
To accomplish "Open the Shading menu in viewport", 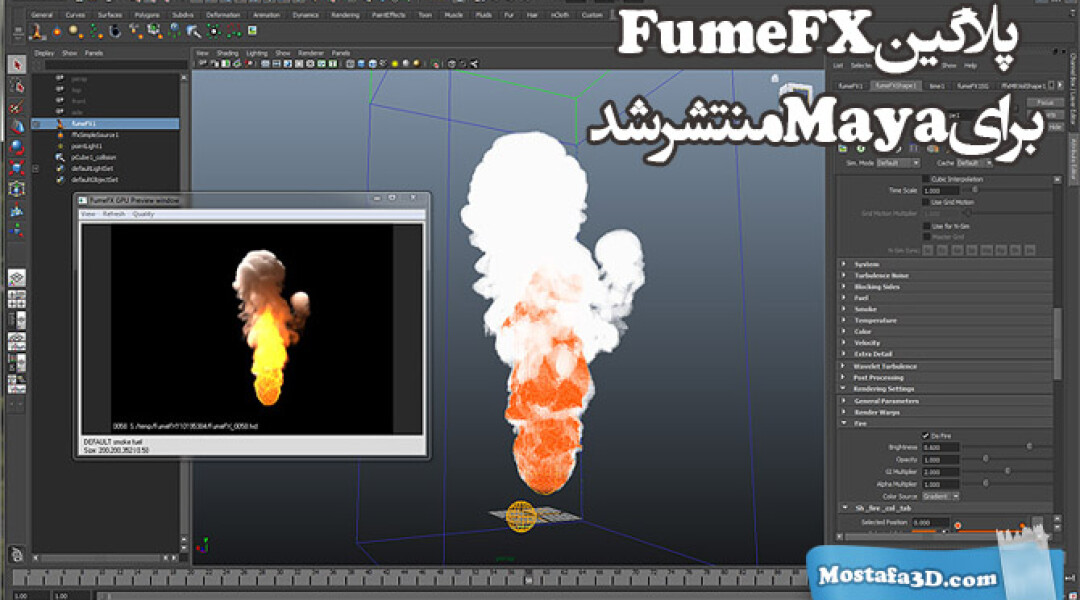I will [x=228, y=52].
